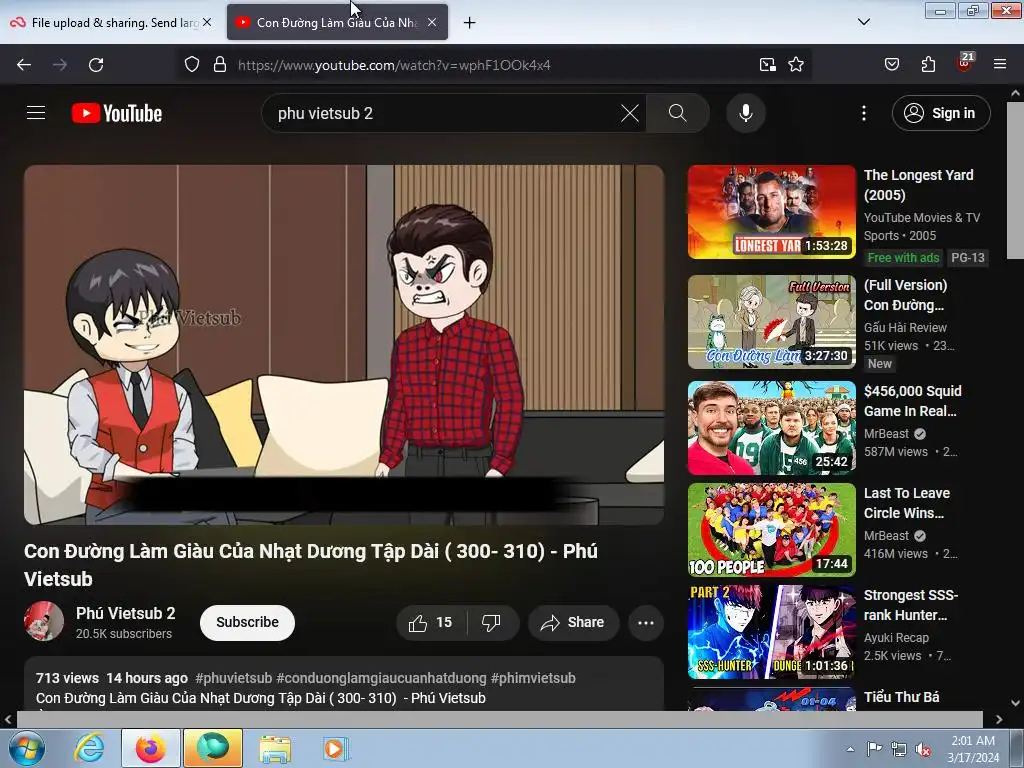The width and height of the screenshot is (1024, 768).
Task: Open Firefox application hamburger menu
Action: [x=999, y=65]
